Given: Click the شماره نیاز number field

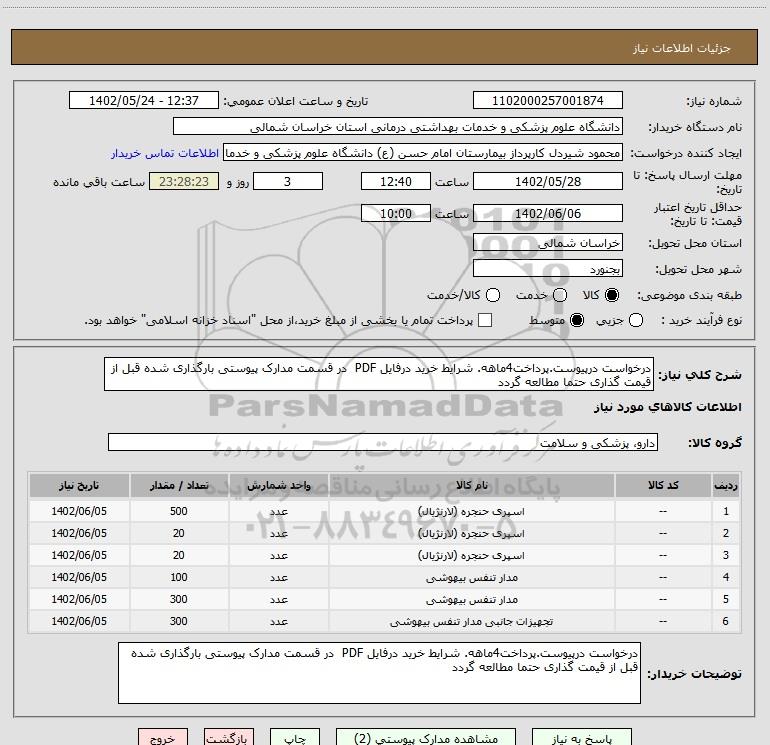Looking at the screenshot, I should (547, 101).
